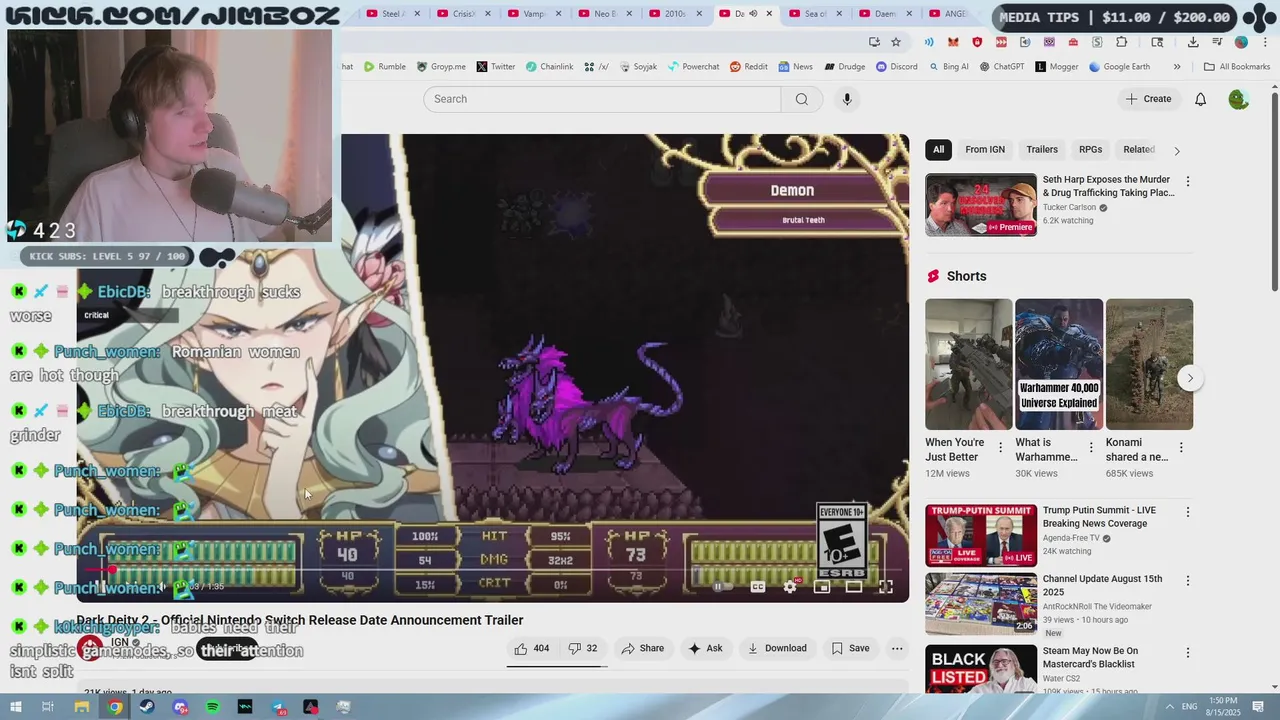Select the From IGN filter chip
Image resolution: width=1280 pixels, height=720 pixels.
(985, 150)
